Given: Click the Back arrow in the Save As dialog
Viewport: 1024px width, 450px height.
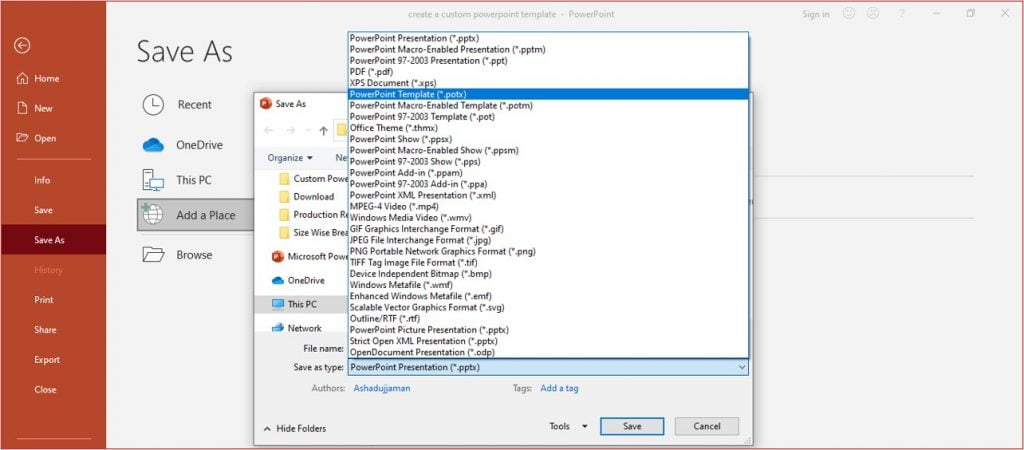Looking at the screenshot, I should click(x=268, y=131).
